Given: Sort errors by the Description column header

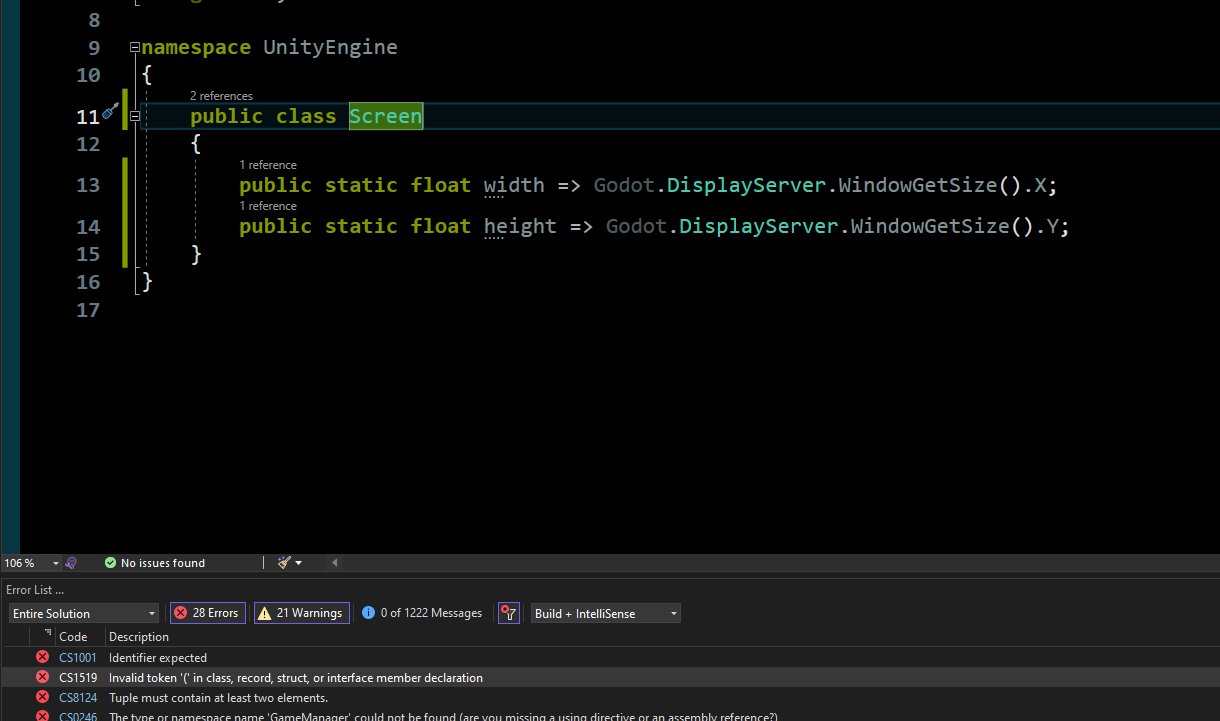Looking at the screenshot, I should coord(139,636).
